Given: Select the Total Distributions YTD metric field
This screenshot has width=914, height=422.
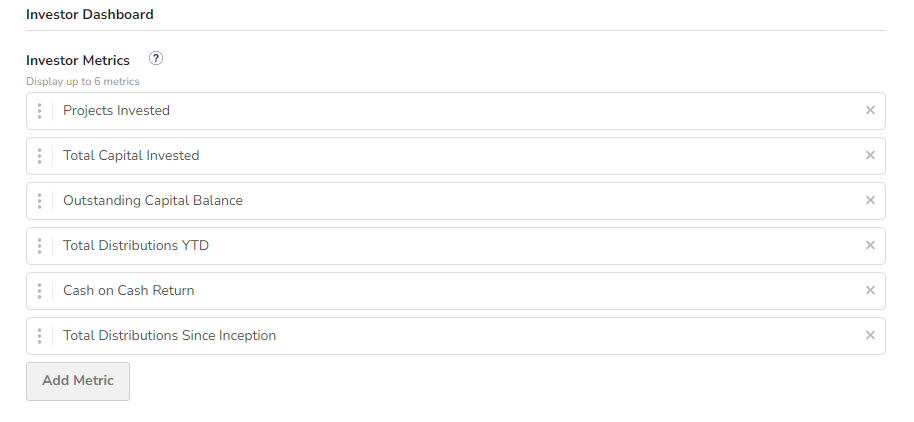Looking at the screenshot, I should pyautogui.click(x=456, y=245).
